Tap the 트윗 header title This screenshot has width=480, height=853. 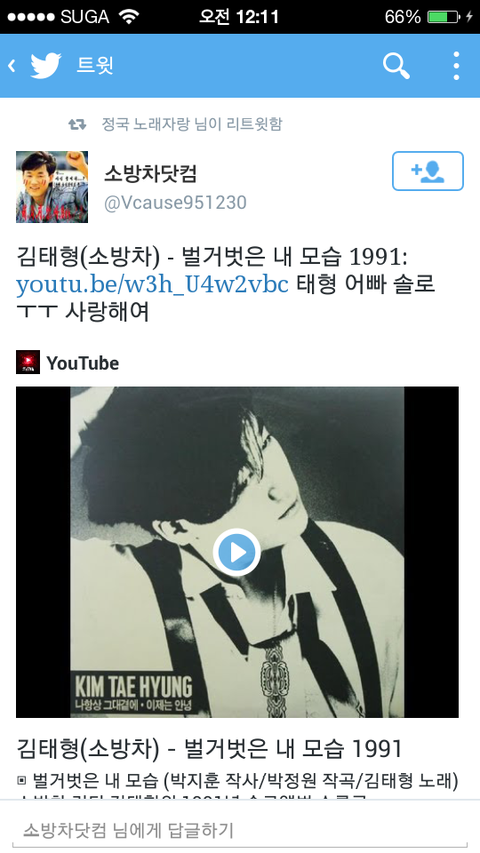pos(95,65)
